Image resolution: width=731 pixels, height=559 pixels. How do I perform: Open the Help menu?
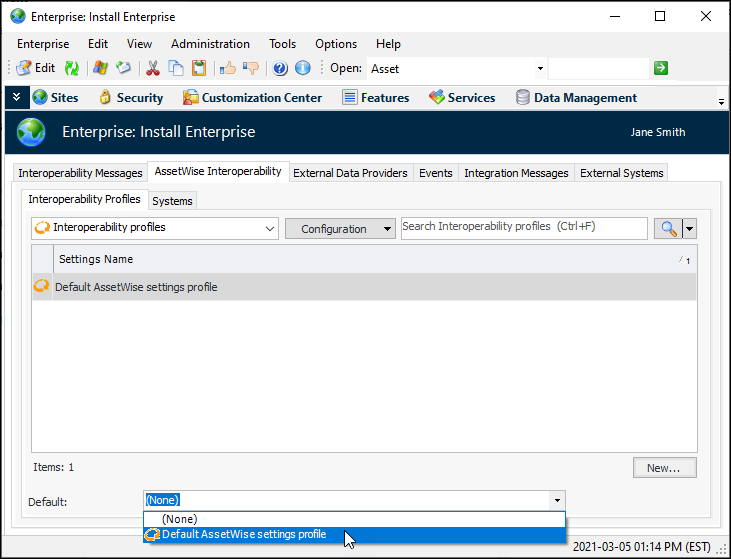pos(388,44)
